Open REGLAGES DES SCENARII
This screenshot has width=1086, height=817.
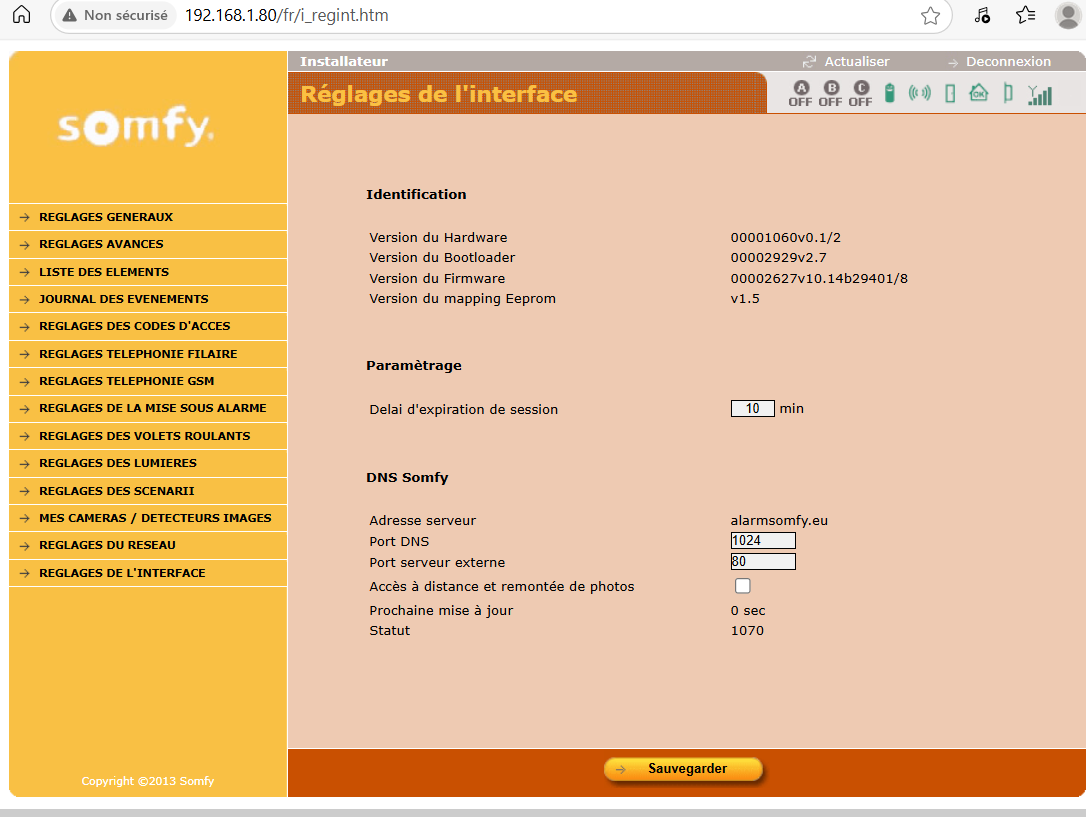coord(148,491)
